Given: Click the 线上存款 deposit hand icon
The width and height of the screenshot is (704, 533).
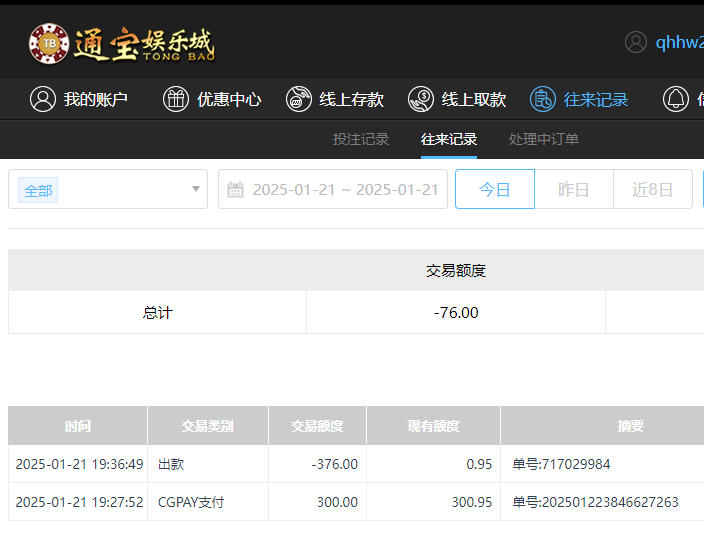Looking at the screenshot, I should pos(299,99).
